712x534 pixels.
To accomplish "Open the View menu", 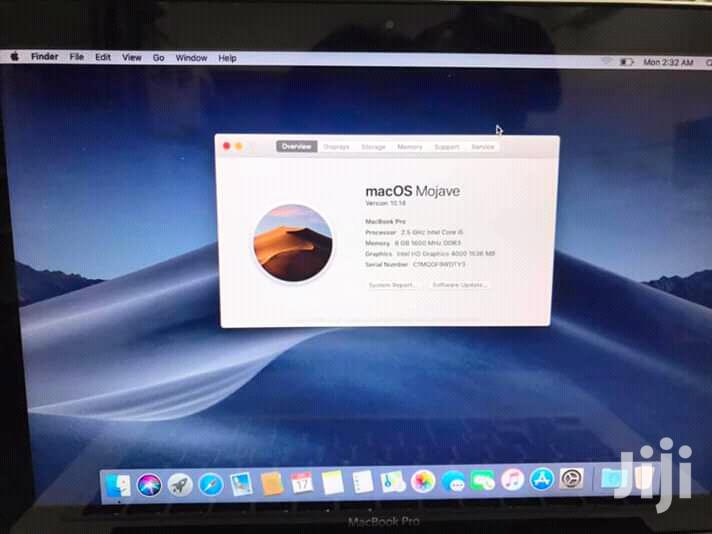I will click(132, 58).
